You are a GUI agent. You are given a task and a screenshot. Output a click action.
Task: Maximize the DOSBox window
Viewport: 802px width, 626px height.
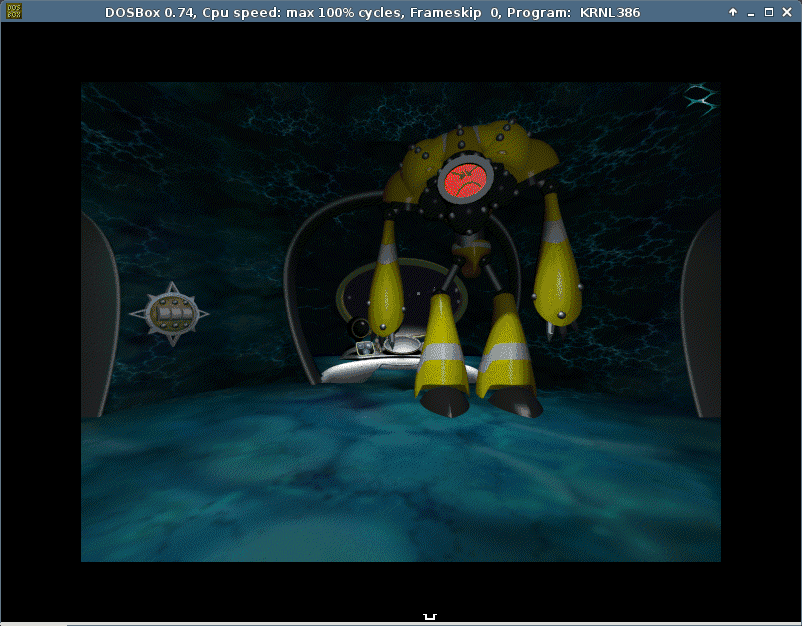tap(769, 12)
